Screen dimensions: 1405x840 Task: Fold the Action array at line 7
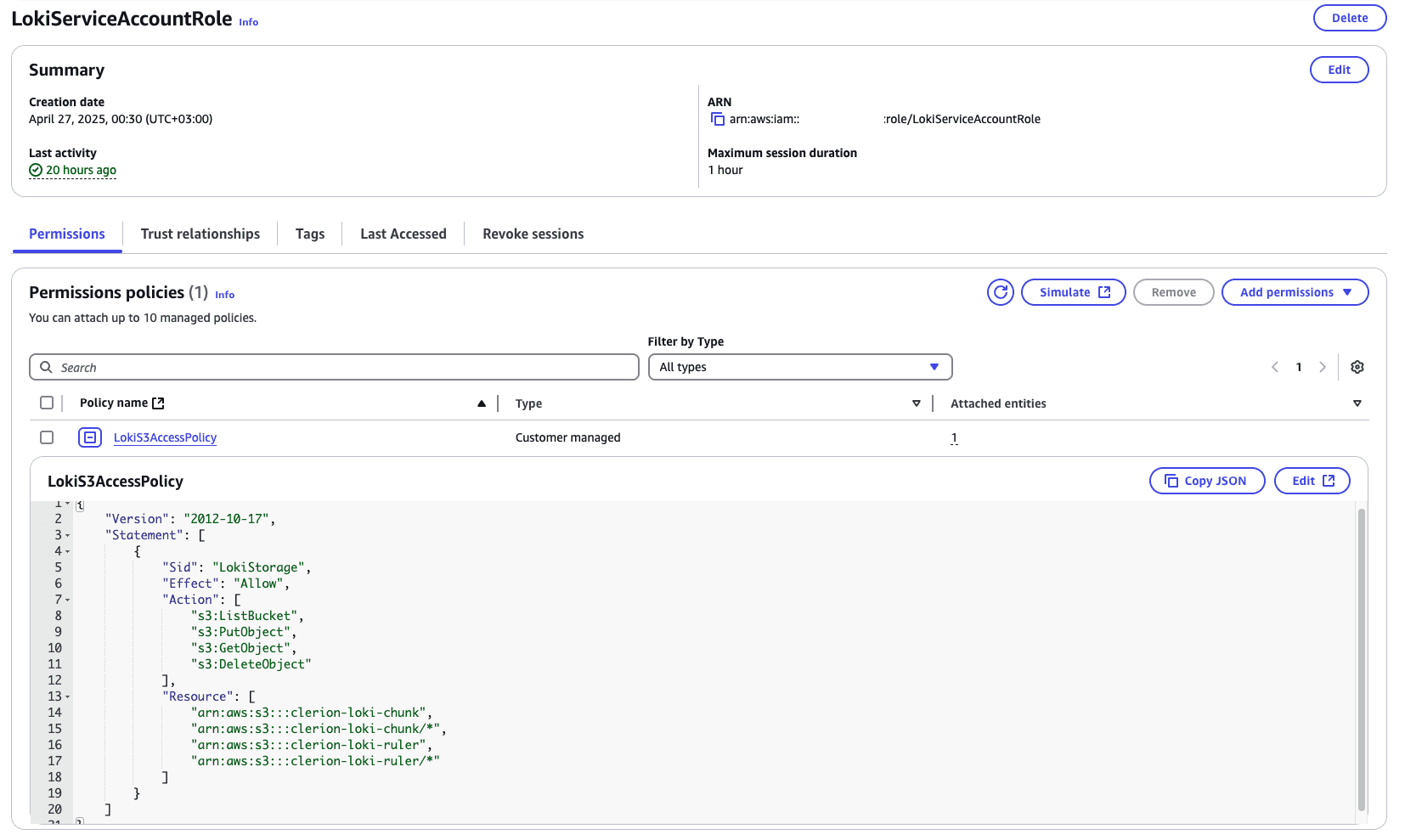tap(67, 600)
